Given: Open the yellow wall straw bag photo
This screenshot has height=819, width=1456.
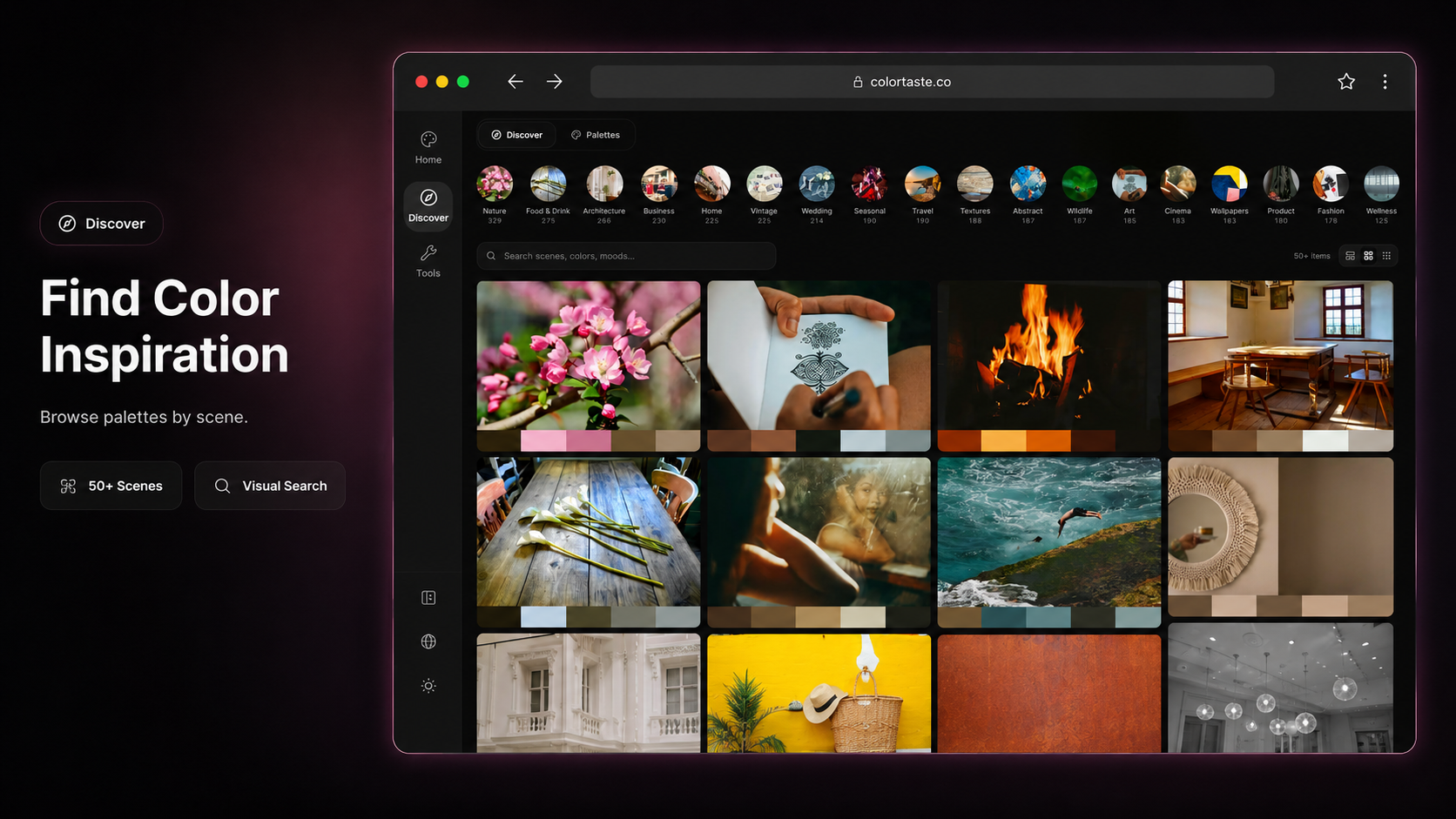Looking at the screenshot, I should (x=819, y=694).
